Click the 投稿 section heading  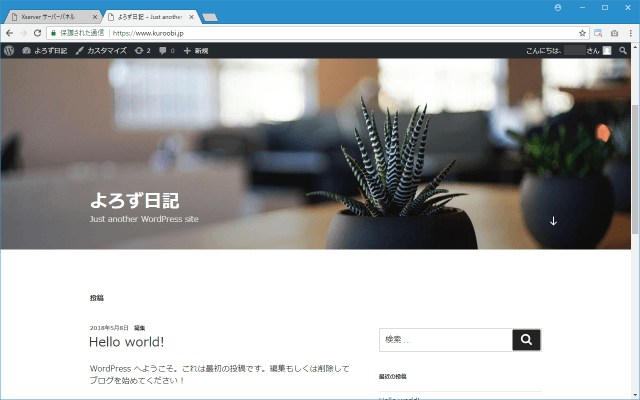point(97,298)
